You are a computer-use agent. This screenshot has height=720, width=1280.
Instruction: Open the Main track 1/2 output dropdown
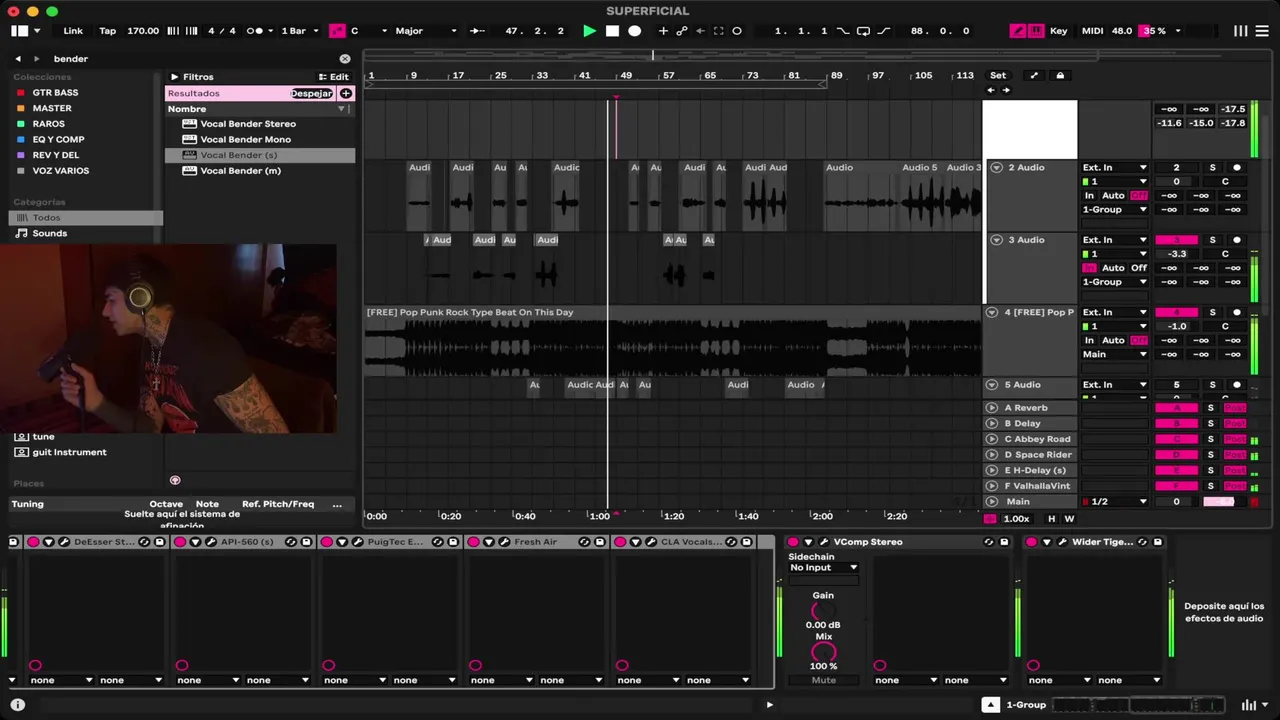pos(1114,502)
